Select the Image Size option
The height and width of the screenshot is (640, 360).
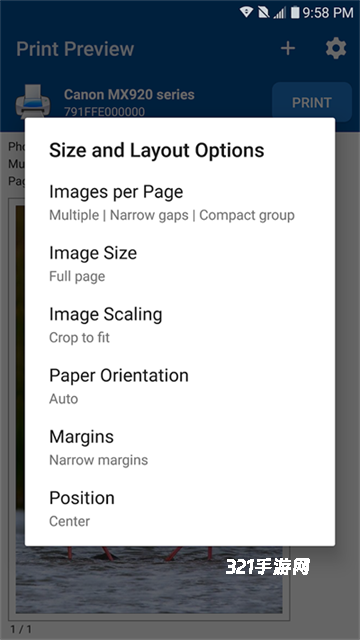(x=180, y=264)
